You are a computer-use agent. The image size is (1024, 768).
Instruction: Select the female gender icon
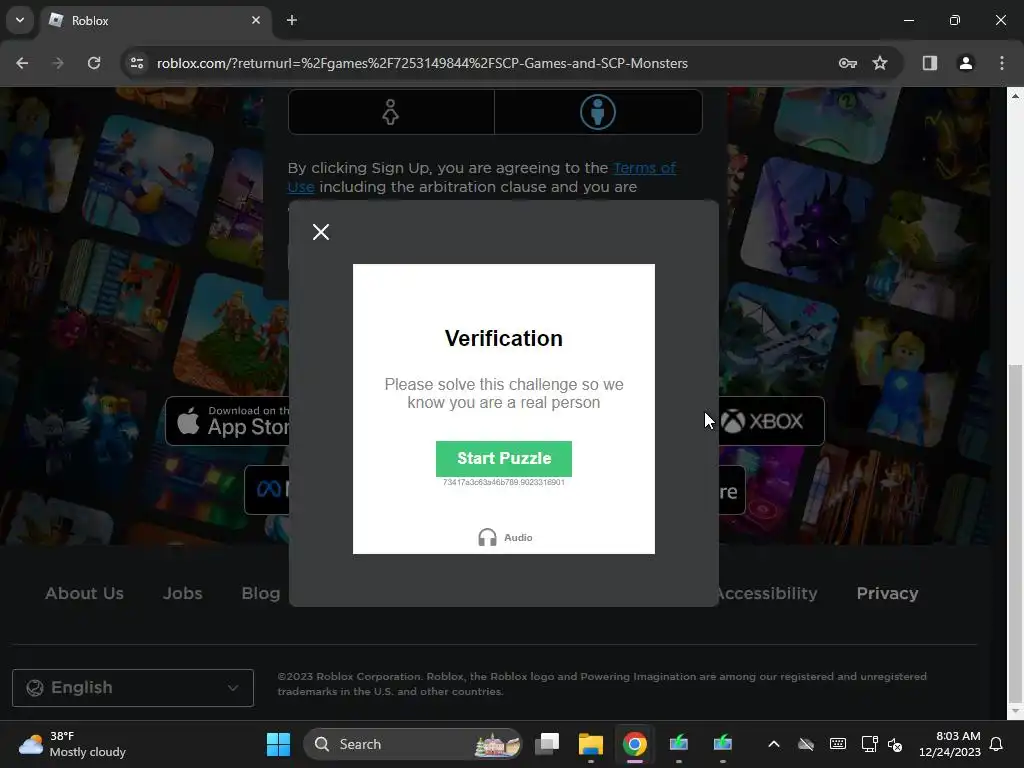coord(391,112)
